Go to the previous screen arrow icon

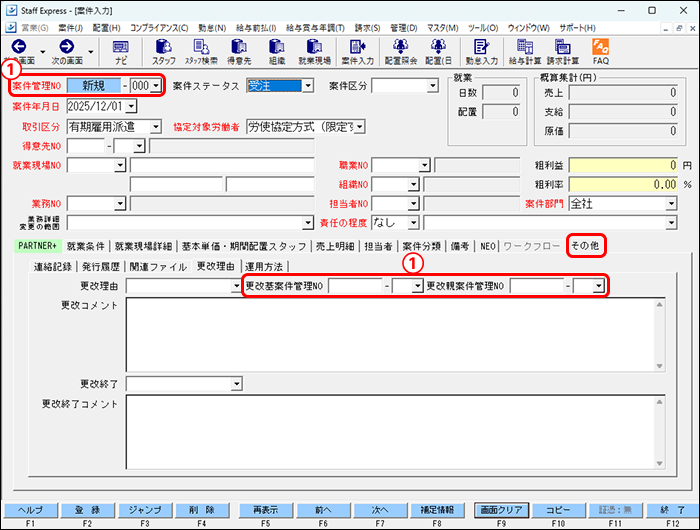point(19,46)
